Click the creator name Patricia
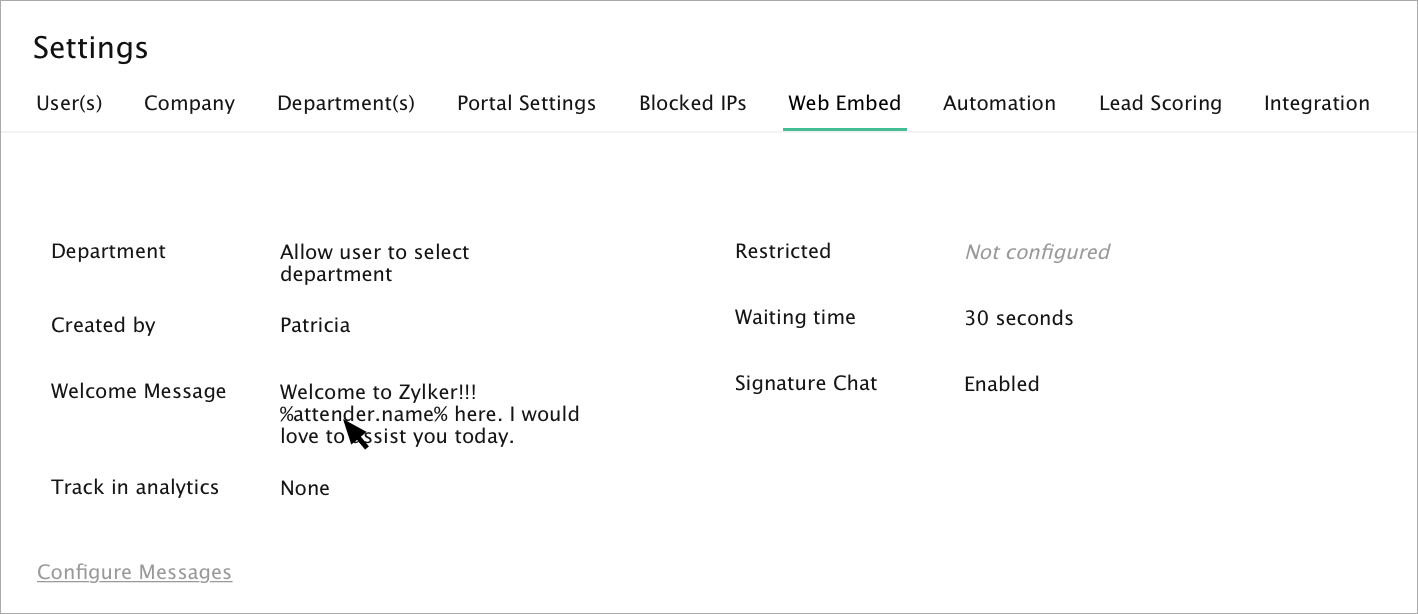 (315, 325)
